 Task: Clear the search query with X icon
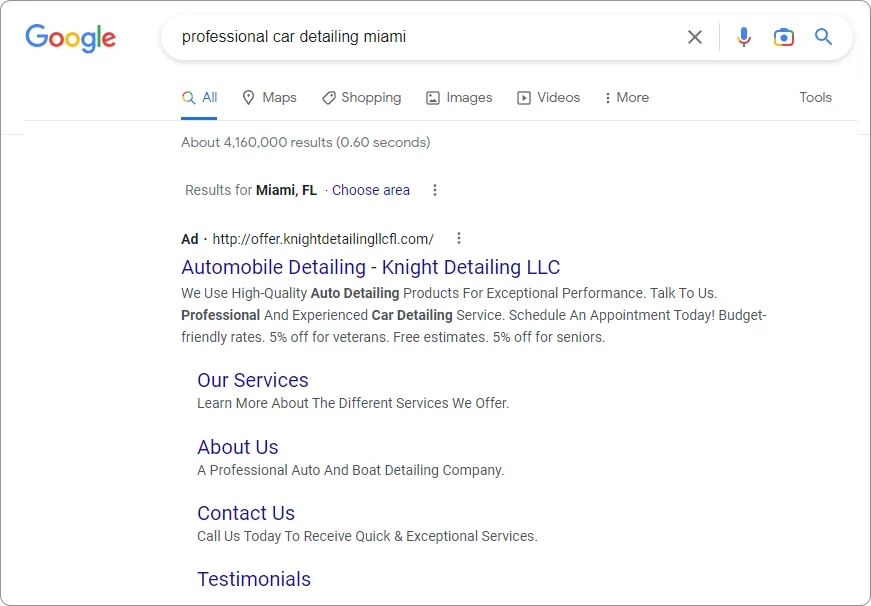click(x=694, y=37)
